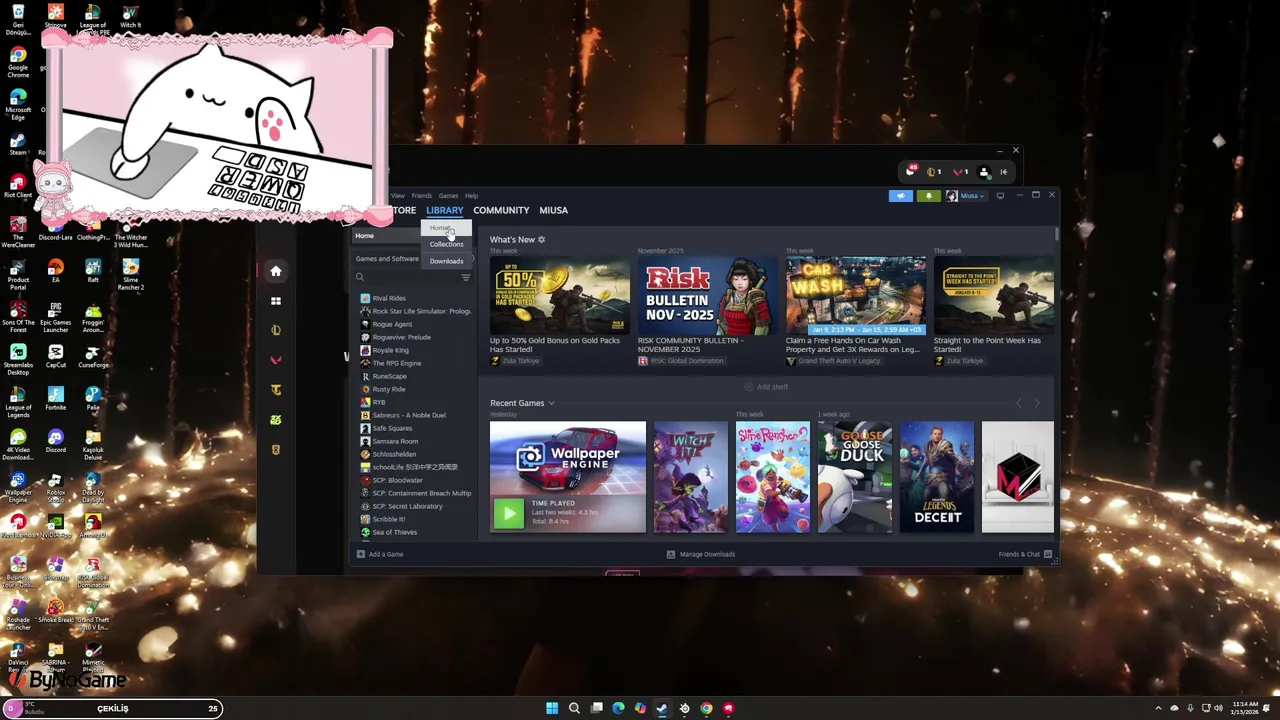1280x720 pixels.
Task: Click the Steam Big Picture mode icon
Action: [1000, 196]
